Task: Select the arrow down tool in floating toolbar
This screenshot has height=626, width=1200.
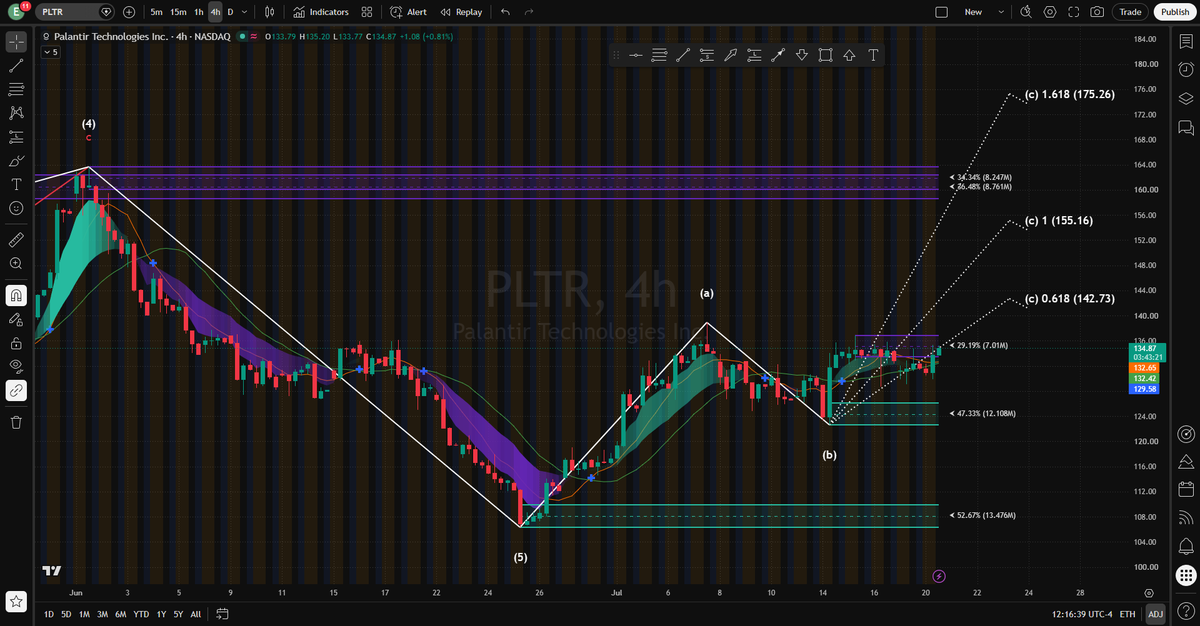Action: coord(802,55)
